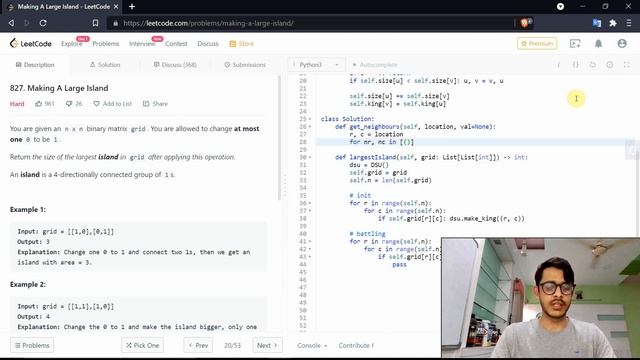Switch to the Solution tab

click(x=105, y=65)
